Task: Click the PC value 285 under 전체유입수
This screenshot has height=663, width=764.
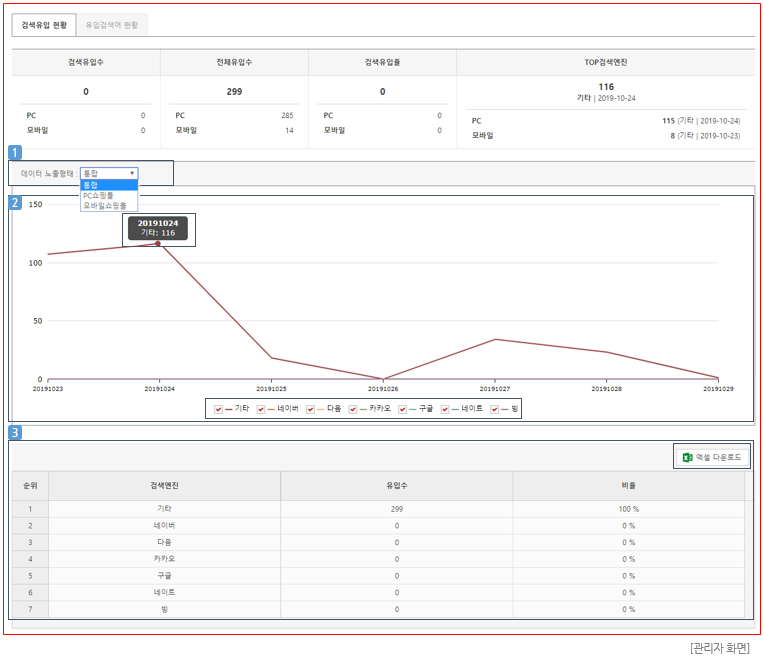Action: pyautogui.click(x=287, y=115)
